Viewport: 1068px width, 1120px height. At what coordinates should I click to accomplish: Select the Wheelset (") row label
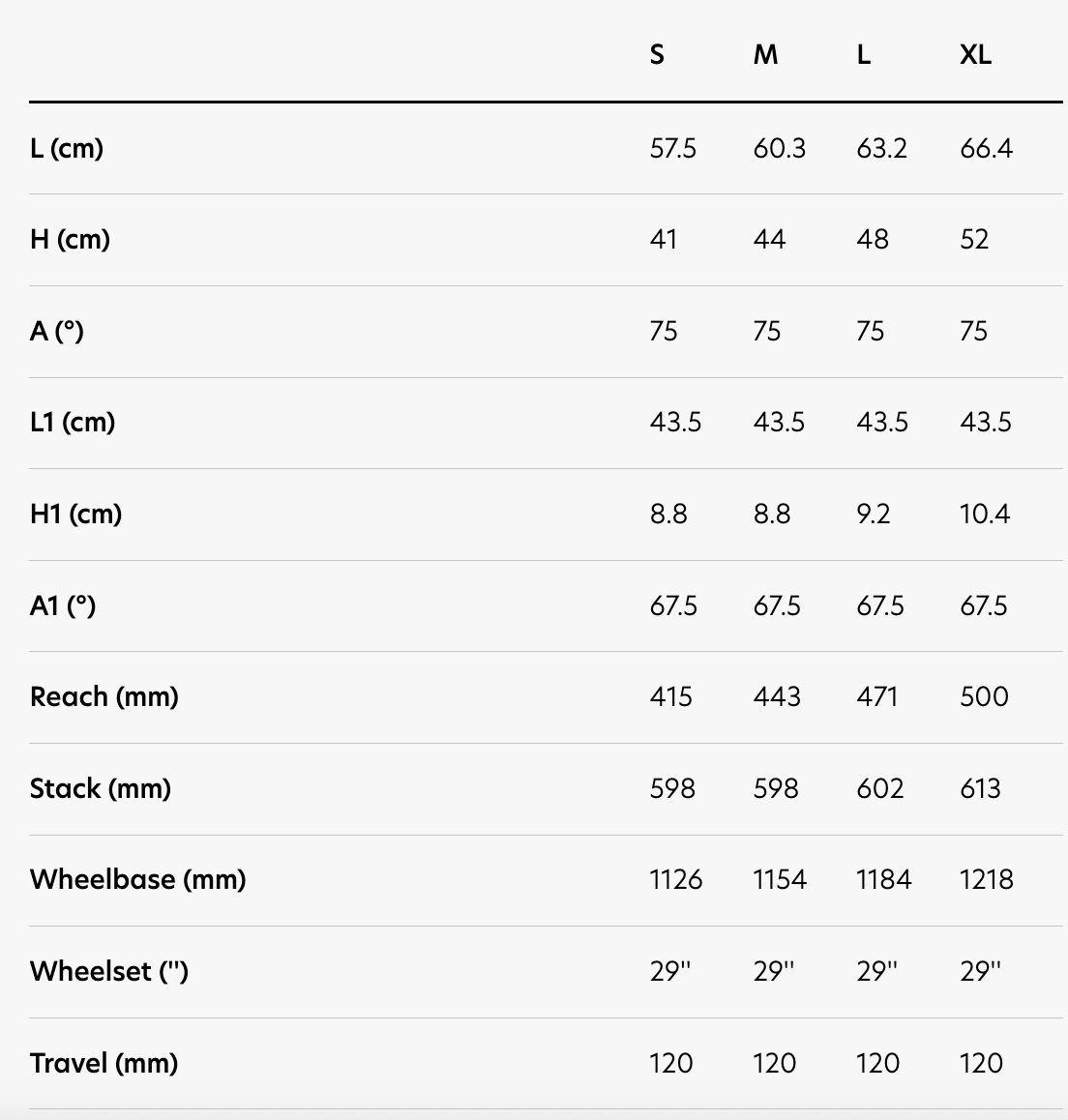point(109,972)
